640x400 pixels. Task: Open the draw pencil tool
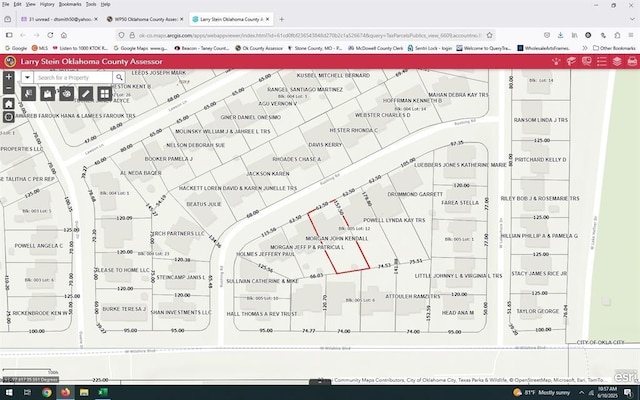(x=86, y=94)
